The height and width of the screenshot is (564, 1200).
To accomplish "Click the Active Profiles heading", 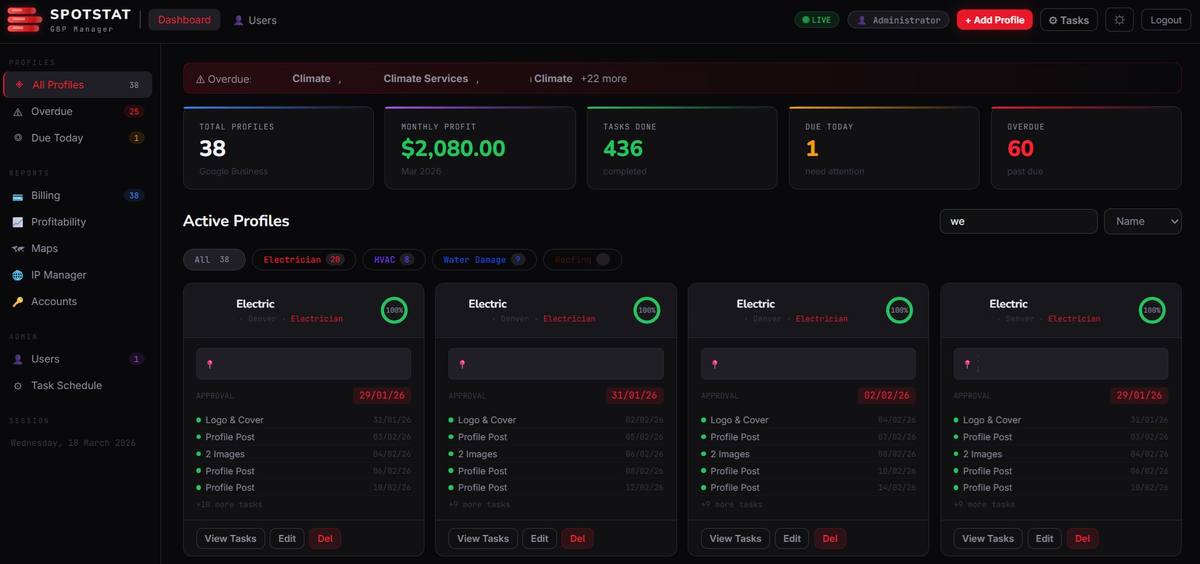I will 236,221.
